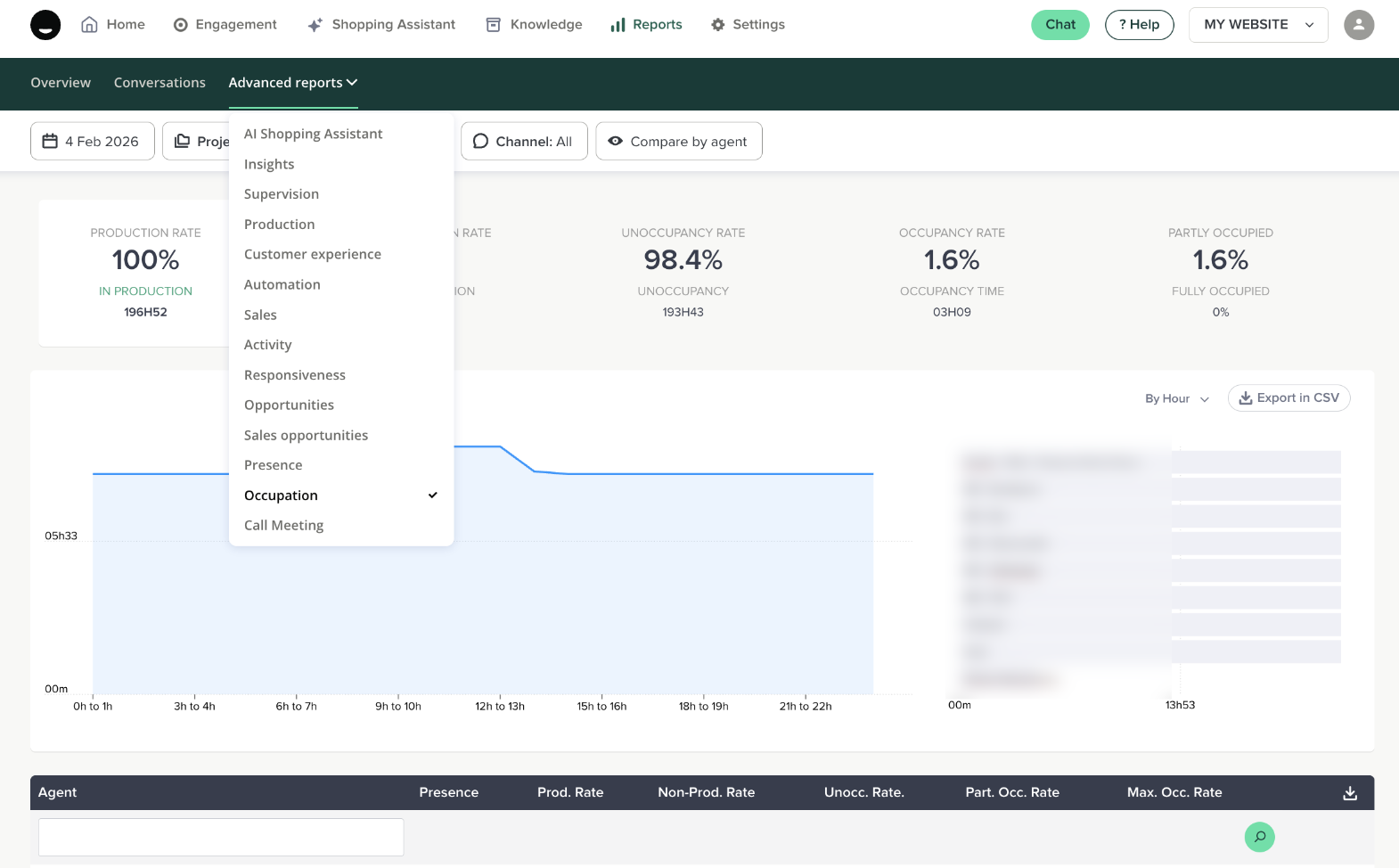This screenshot has width=1399, height=868.
Task: Click the black circle app logo
Action: pos(45,25)
